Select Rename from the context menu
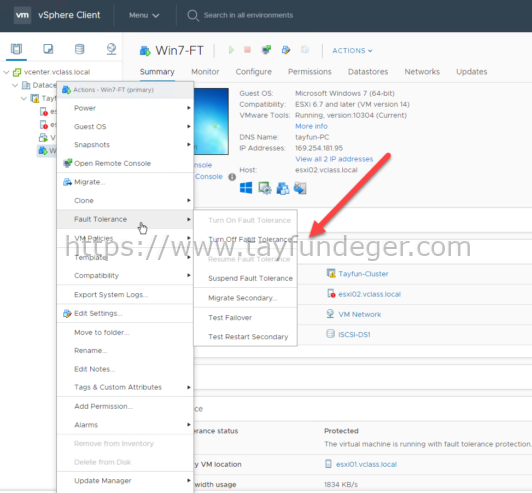The image size is (532, 493). pyautogui.click(x=125, y=350)
